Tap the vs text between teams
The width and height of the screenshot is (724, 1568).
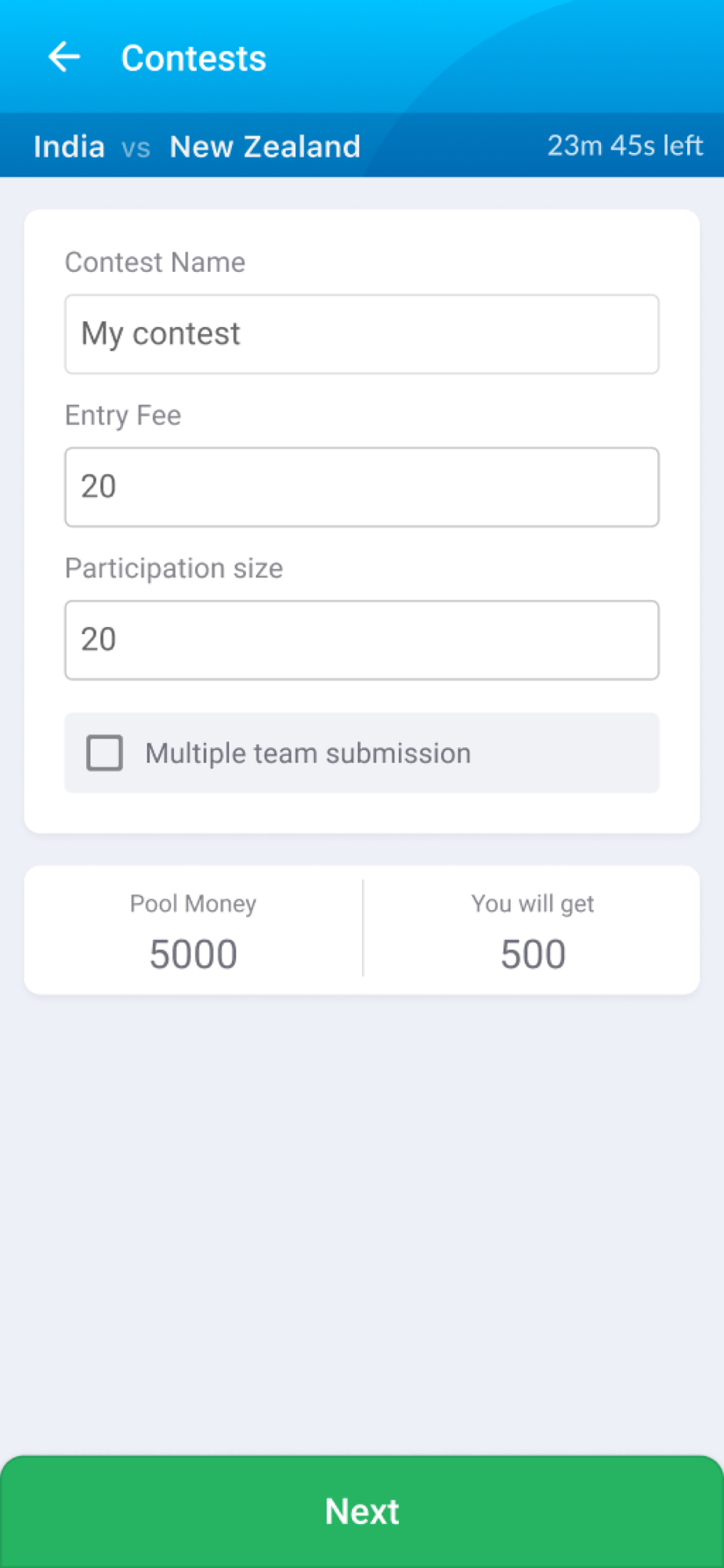point(136,148)
